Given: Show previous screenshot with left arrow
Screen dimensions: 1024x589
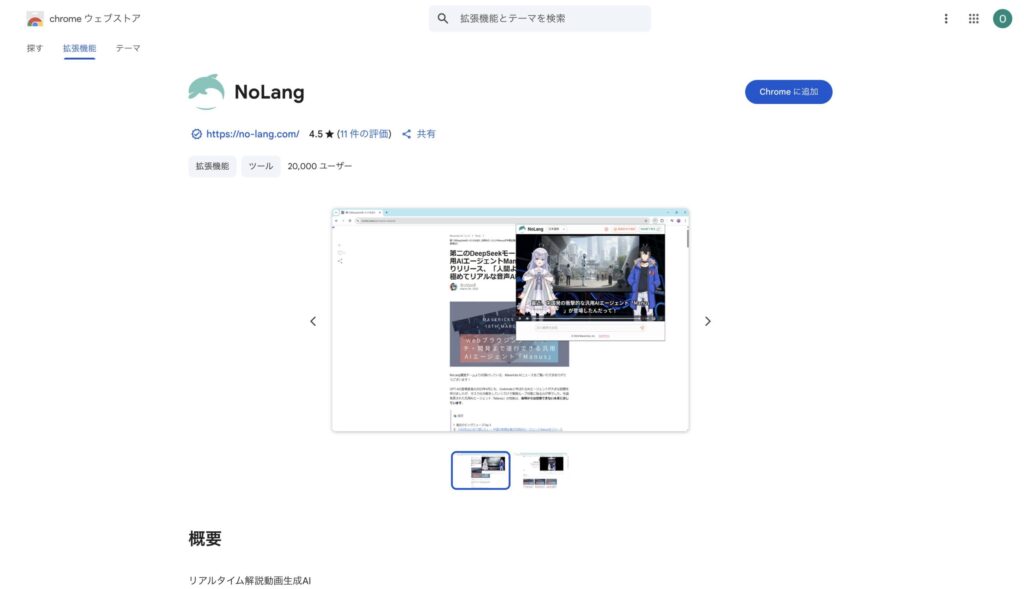Looking at the screenshot, I should click(313, 321).
